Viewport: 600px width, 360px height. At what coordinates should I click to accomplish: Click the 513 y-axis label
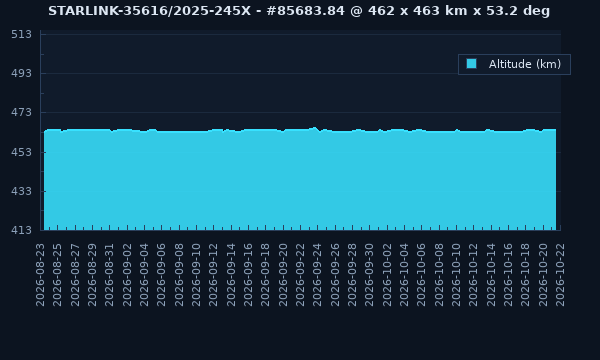pos(21,34)
